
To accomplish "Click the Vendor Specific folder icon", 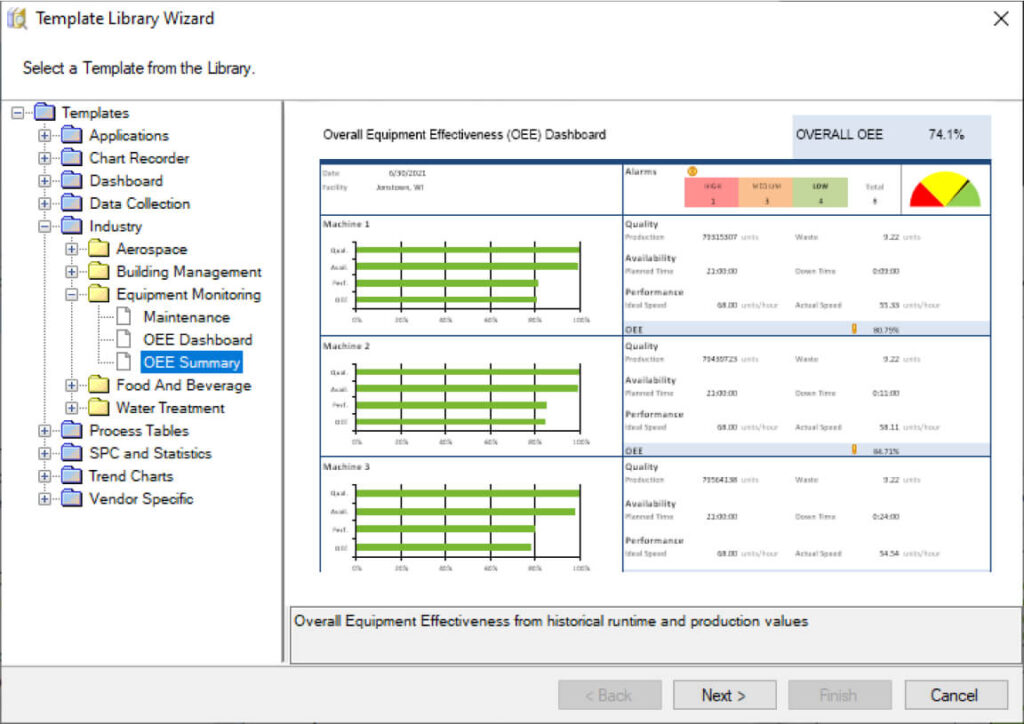I will click(x=72, y=499).
